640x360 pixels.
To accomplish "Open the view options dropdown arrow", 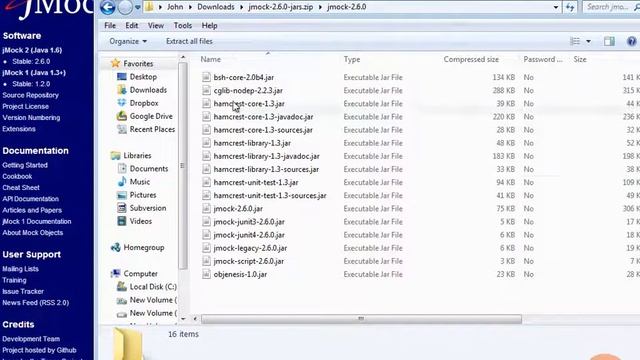I will pos(588,41).
